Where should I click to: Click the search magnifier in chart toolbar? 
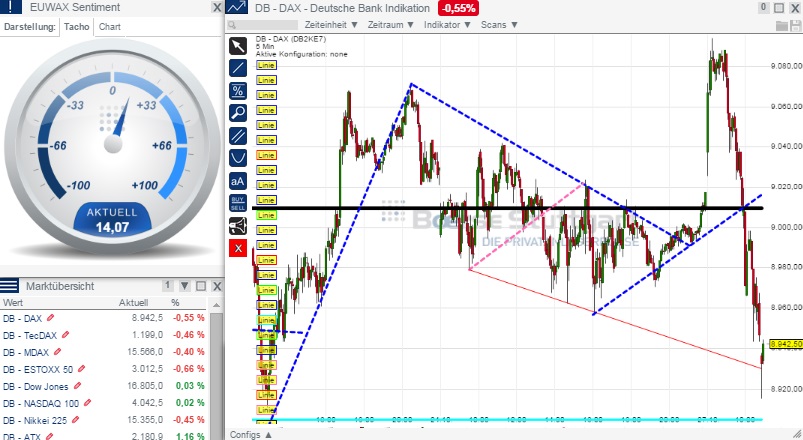tap(232, 25)
